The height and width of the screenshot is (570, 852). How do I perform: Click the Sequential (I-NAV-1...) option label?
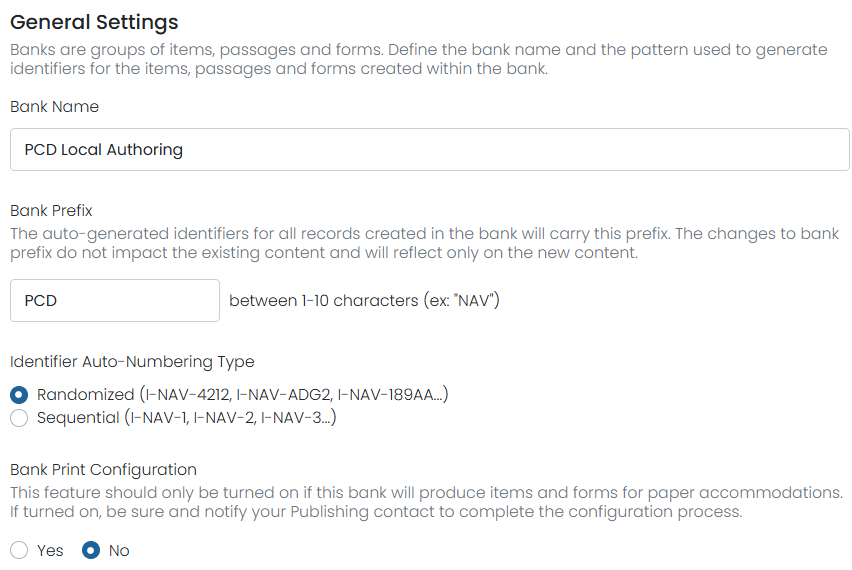coord(186,418)
